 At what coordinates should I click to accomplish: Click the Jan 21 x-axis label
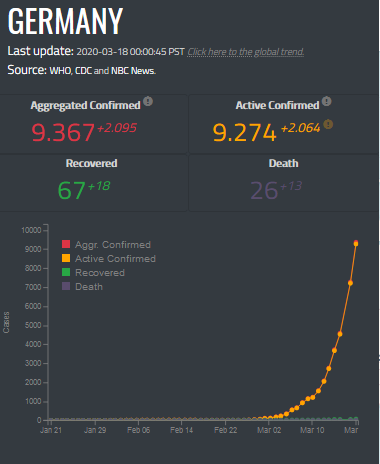coord(51,430)
